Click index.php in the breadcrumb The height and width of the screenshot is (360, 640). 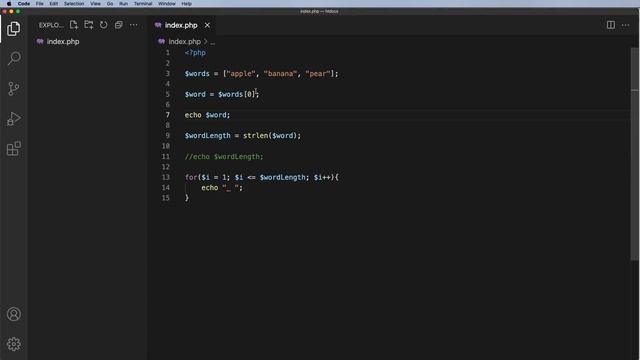[x=184, y=42]
